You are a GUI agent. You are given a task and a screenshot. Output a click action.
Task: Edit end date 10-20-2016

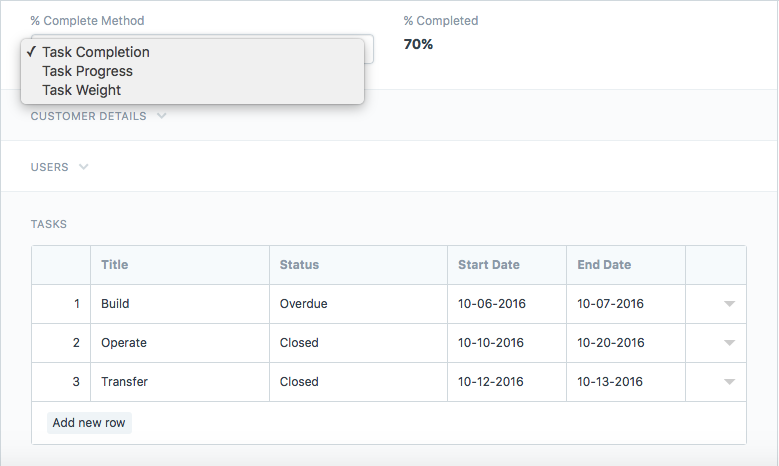611,343
